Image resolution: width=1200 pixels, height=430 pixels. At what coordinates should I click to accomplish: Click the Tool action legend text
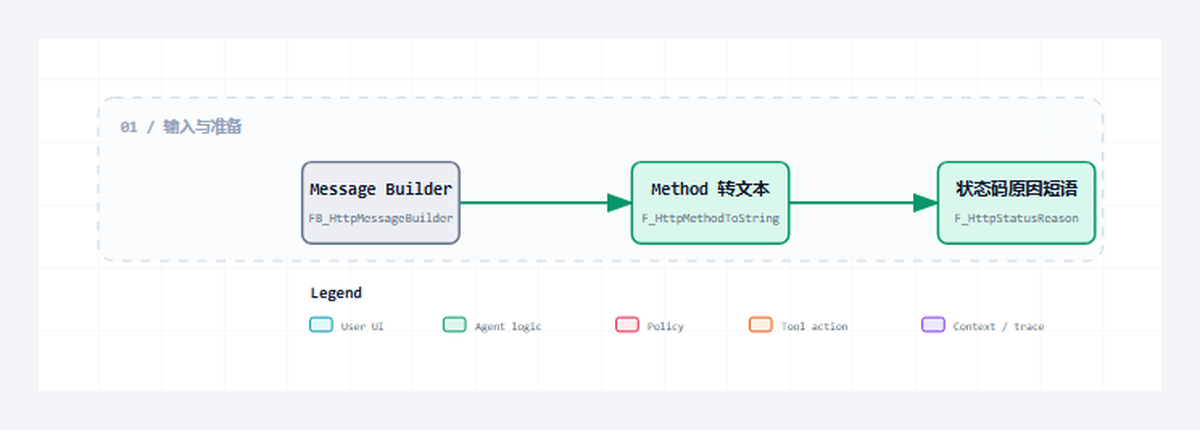point(814,326)
